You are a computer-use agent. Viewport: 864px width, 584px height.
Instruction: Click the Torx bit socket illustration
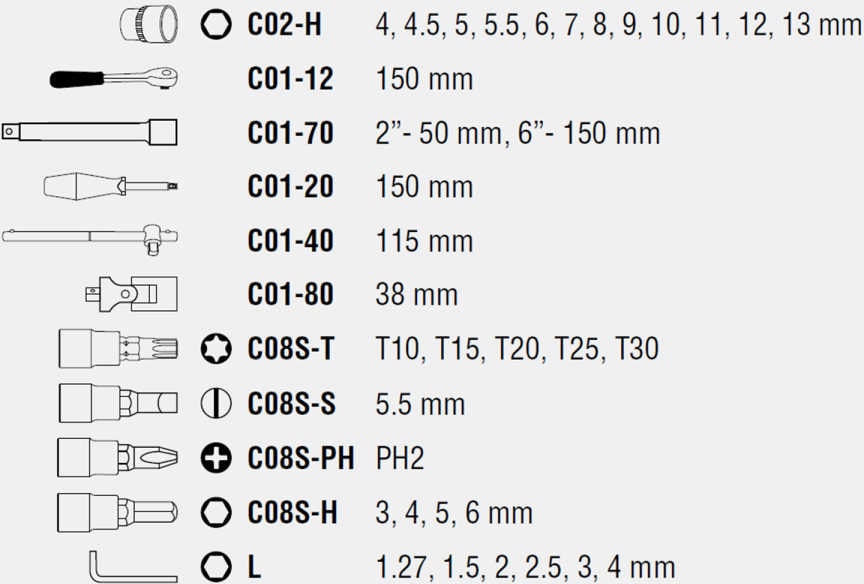pos(119,349)
